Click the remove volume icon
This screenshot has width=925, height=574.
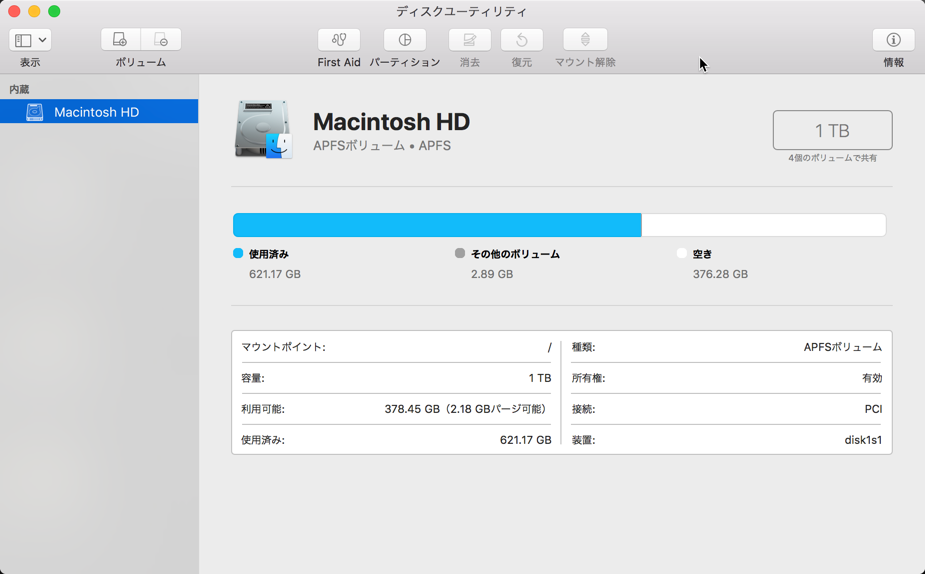tap(160, 40)
